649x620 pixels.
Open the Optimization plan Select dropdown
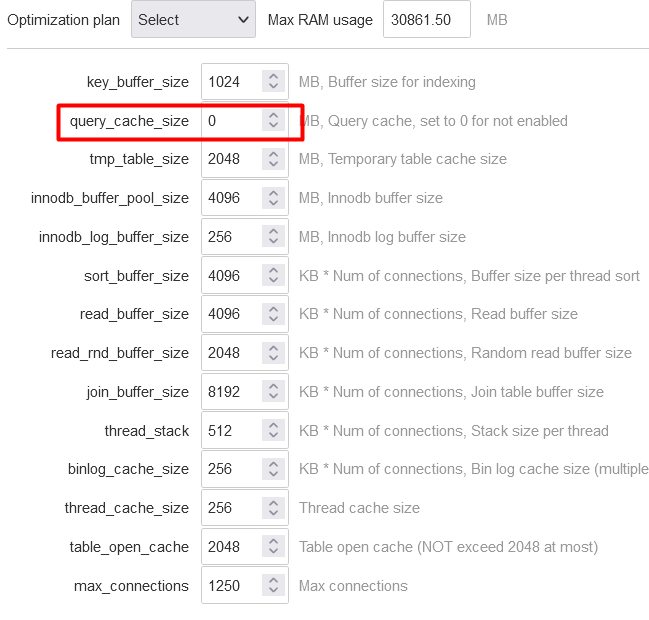coord(193,19)
